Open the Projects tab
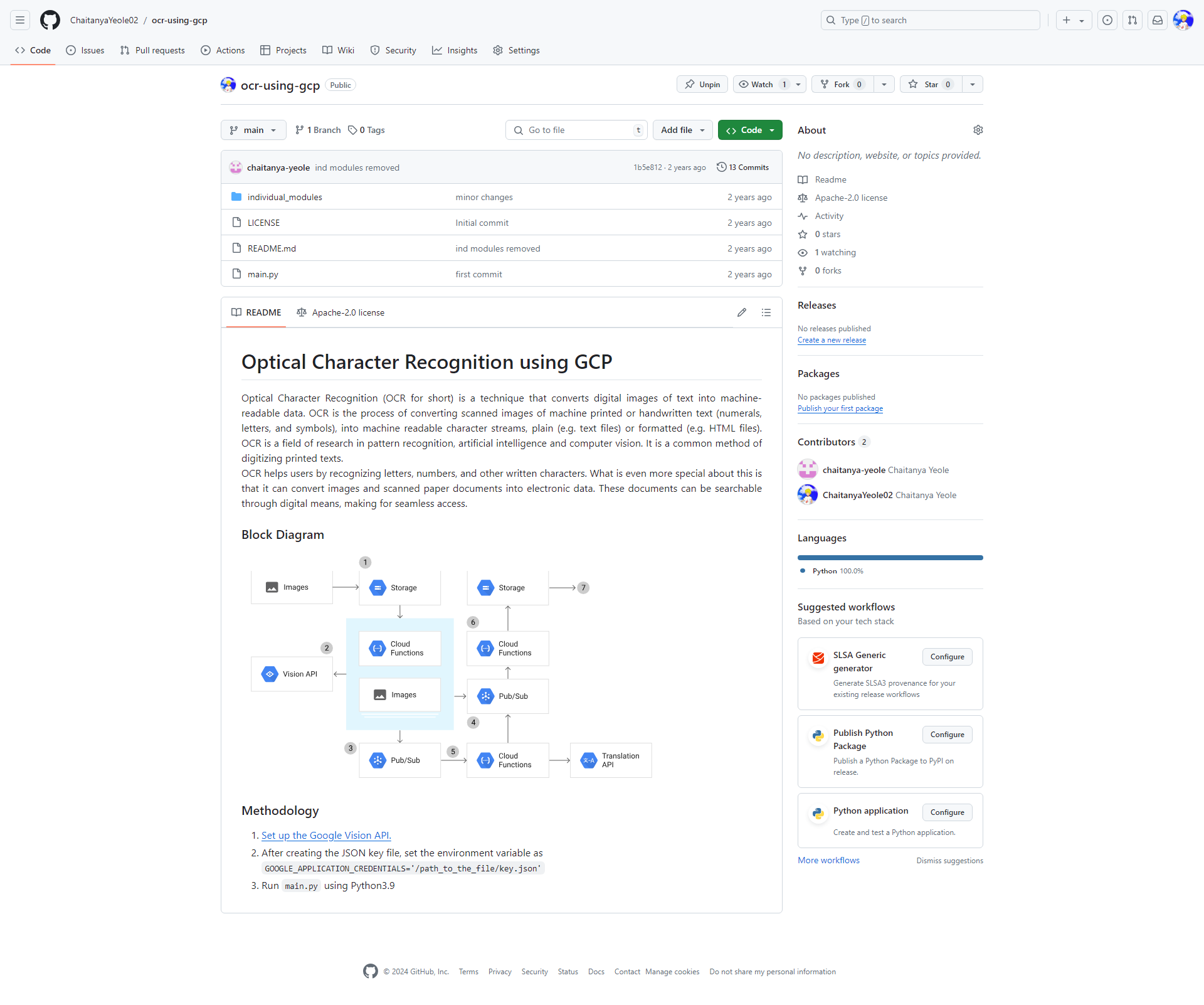Image resolution: width=1204 pixels, height=1005 pixels. coord(283,50)
